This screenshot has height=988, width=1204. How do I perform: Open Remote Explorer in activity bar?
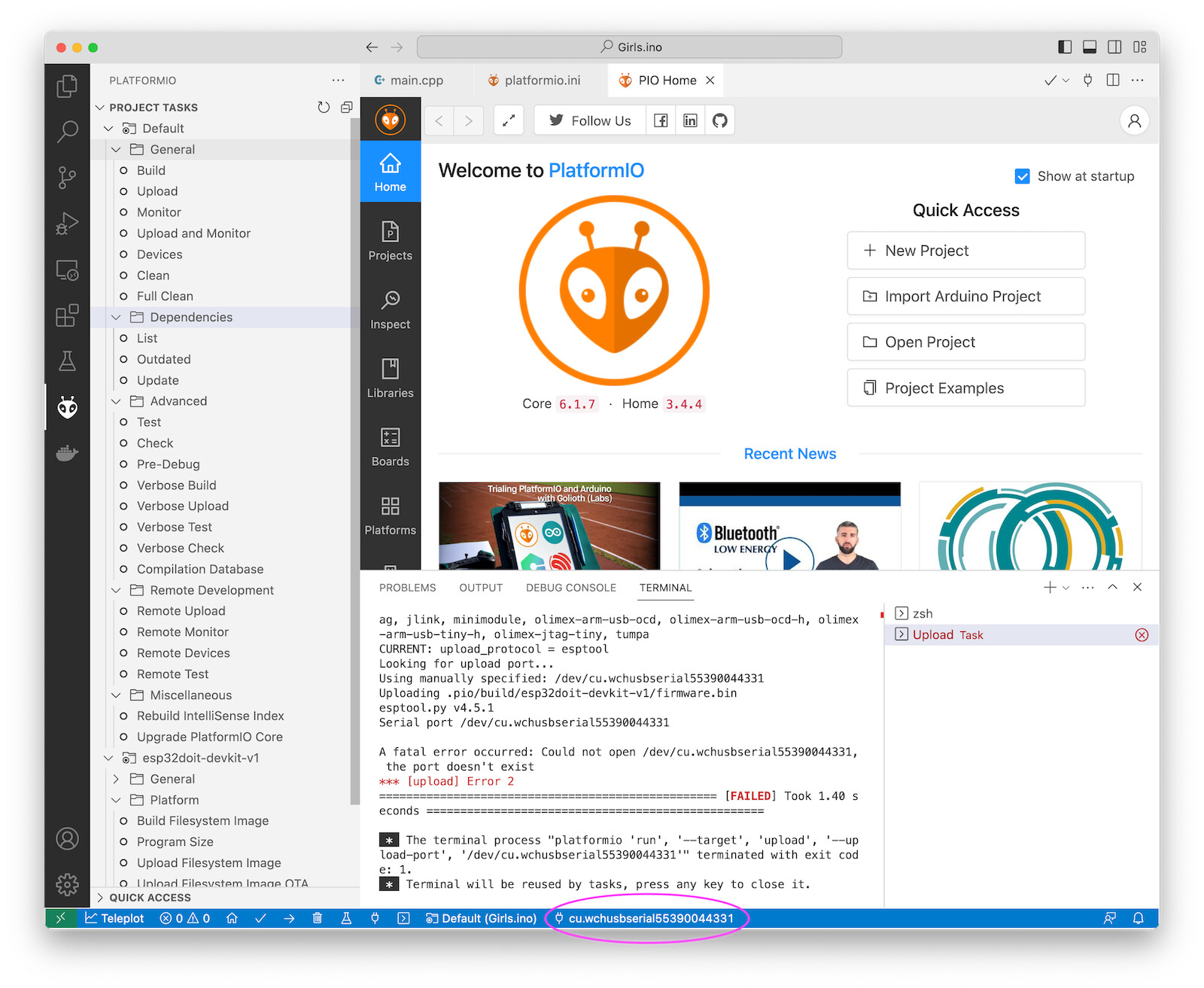coord(67,269)
